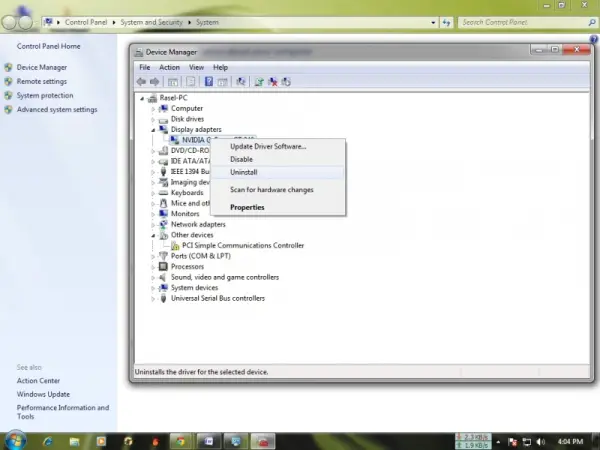This screenshot has width=600, height=450.
Task: Select PCI Simple Communications Controller device
Action: [x=243, y=246]
